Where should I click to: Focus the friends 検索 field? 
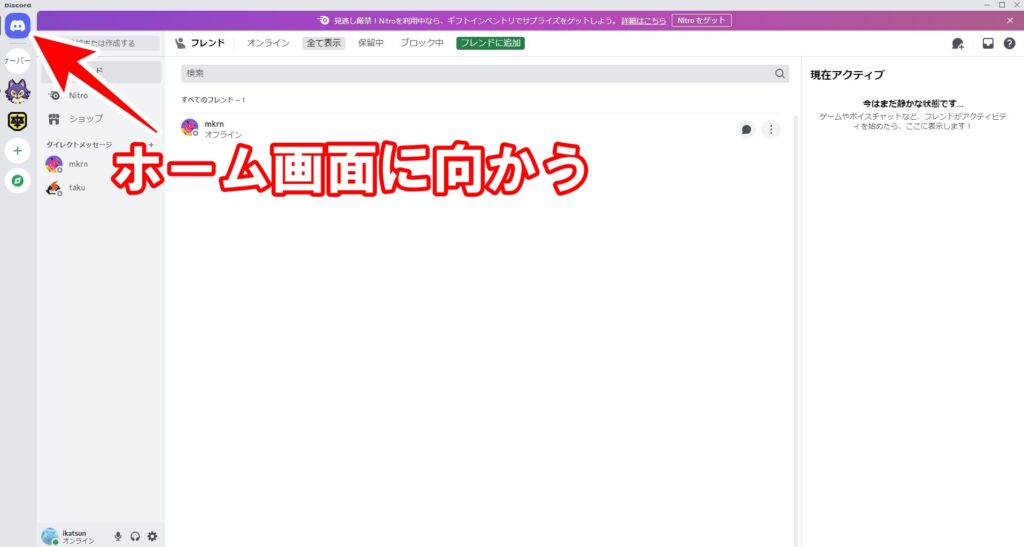(485, 74)
